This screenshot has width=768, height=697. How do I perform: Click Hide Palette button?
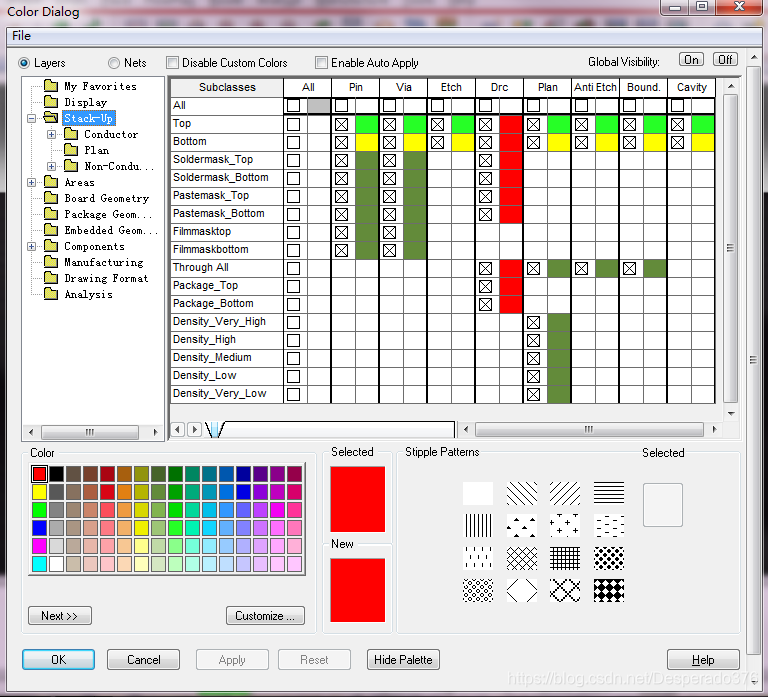coord(403,660)
